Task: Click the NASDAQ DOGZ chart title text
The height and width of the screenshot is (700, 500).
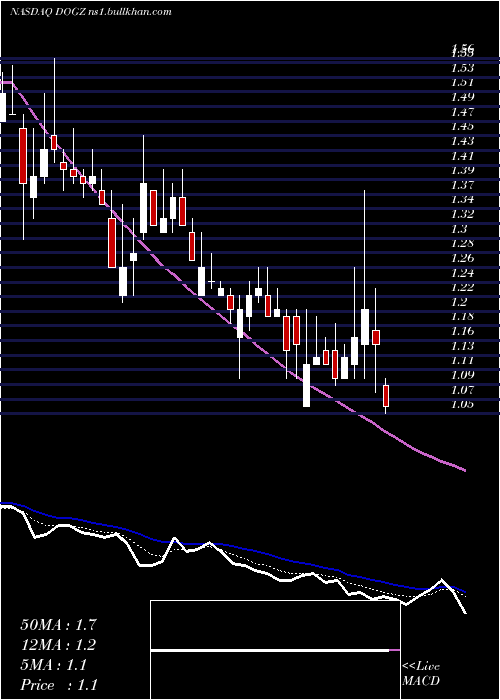Action: tap(90, 12)
